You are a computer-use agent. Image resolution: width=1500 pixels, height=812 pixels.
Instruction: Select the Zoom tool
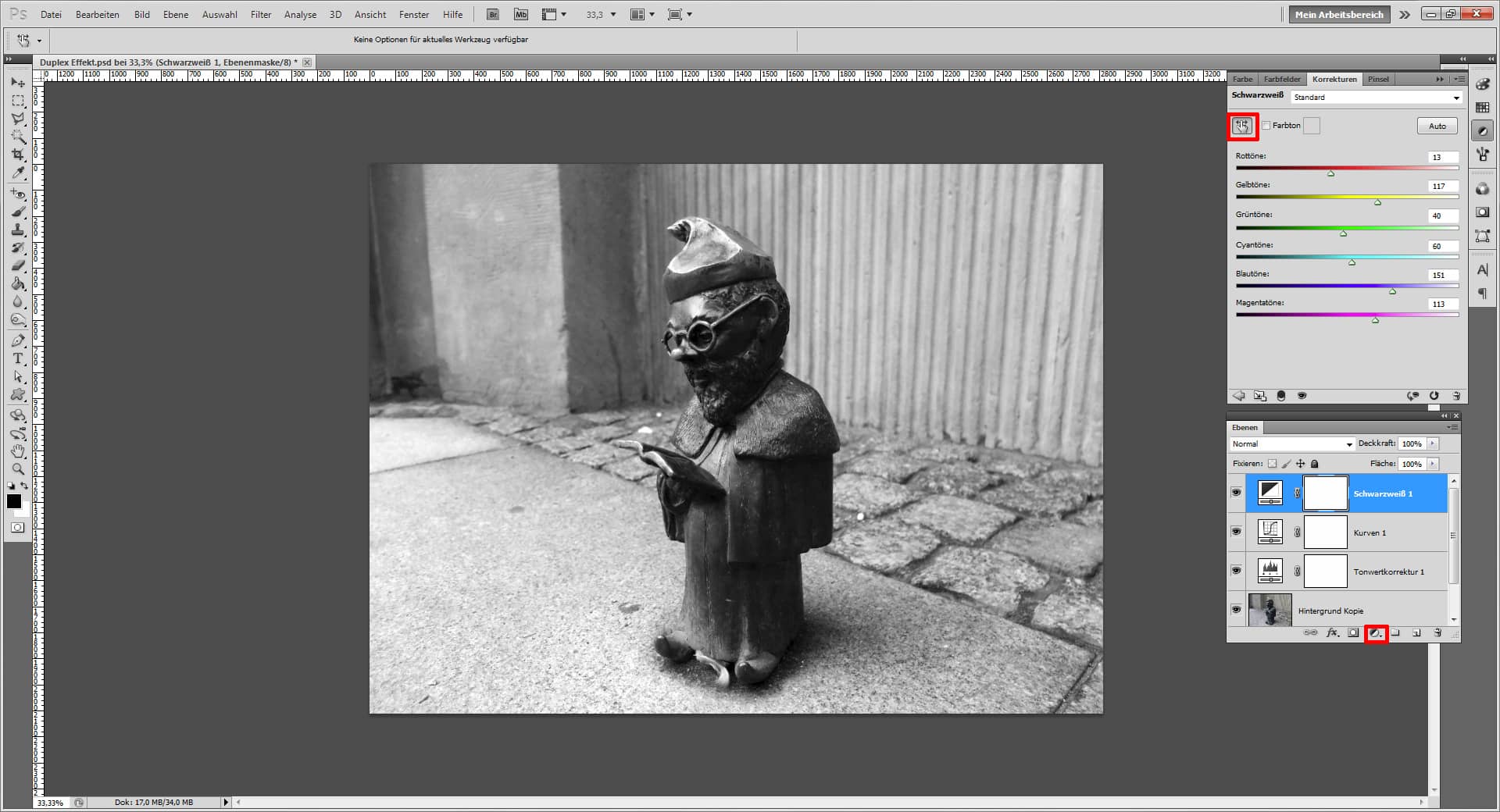click(x=17, y=469)
